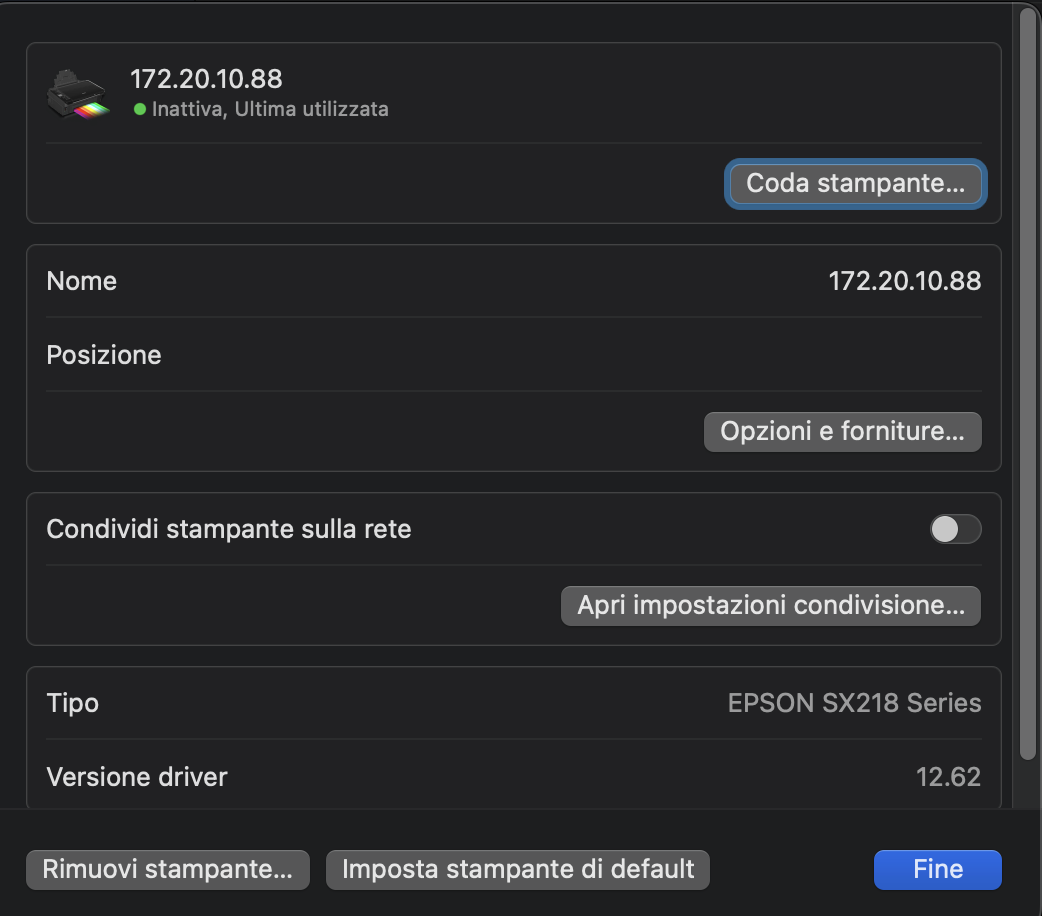Toggle Condividi stampante sulla rete switch
1042x916 pixels.
(x=955, y=529)
